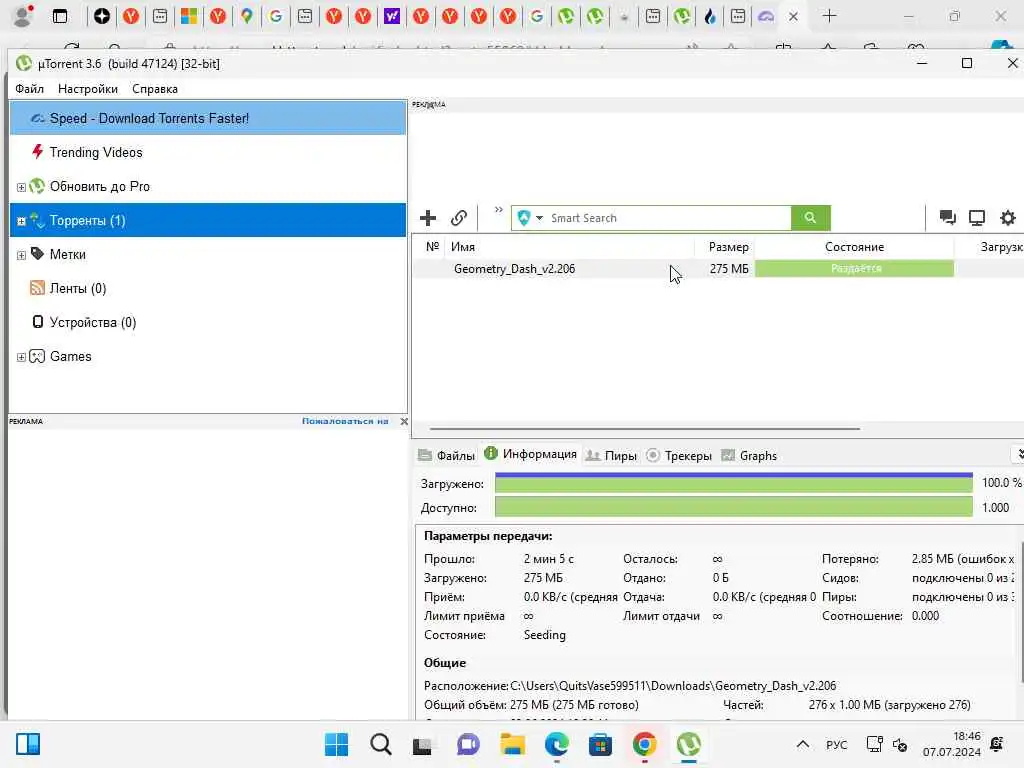Click the Пожаловаться на ad link

345,421
